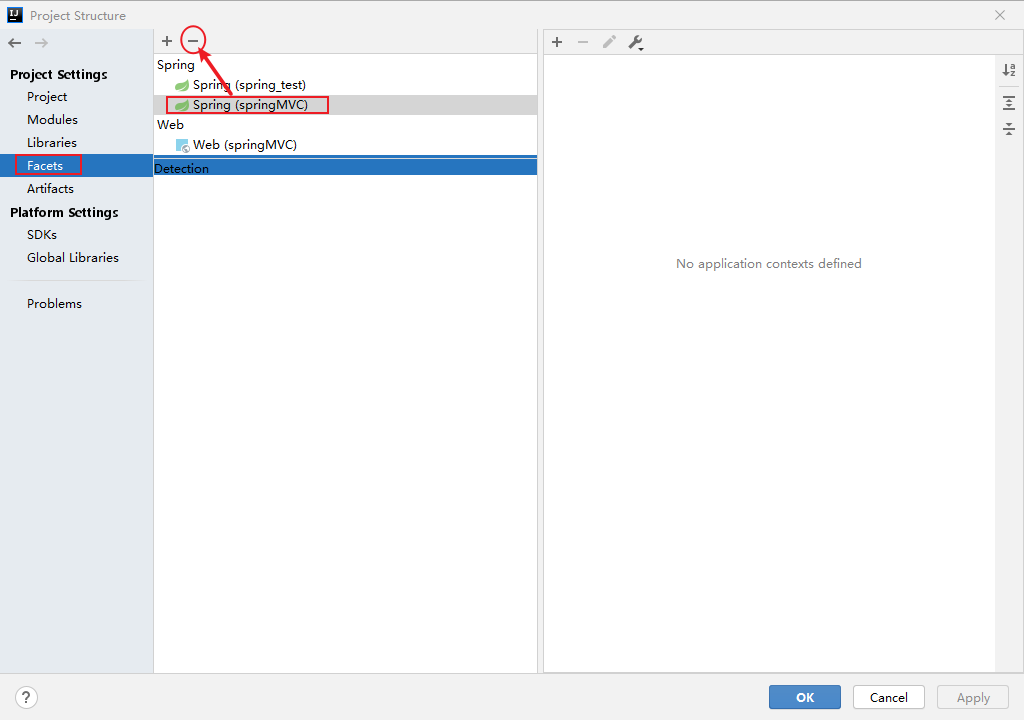This screenshot has height=720, width=1024.
Task: Select Project in Project Settings
Action: tap(47, 97)
